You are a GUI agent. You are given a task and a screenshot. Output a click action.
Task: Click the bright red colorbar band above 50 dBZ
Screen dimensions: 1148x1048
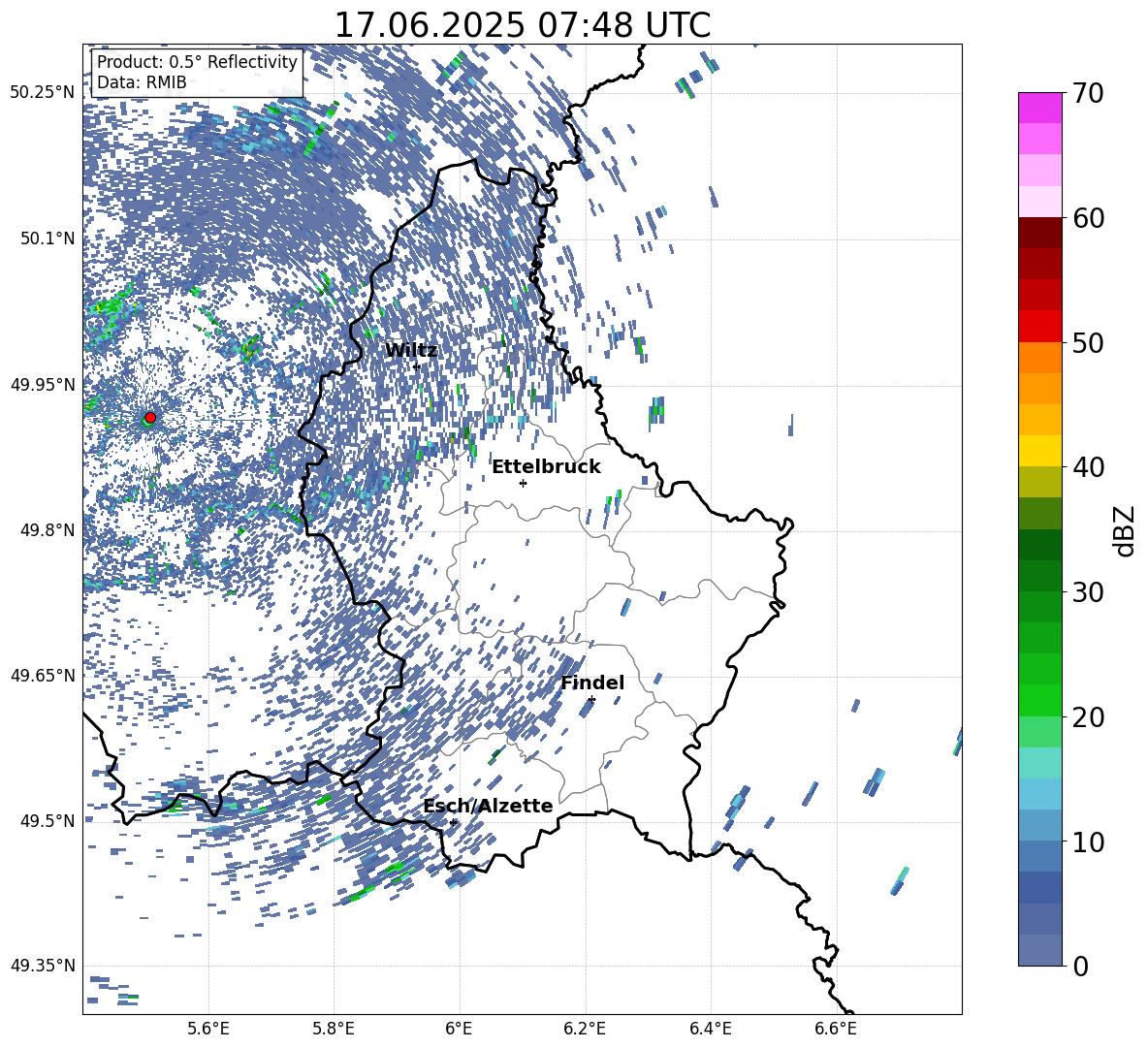click(1039, 327)
